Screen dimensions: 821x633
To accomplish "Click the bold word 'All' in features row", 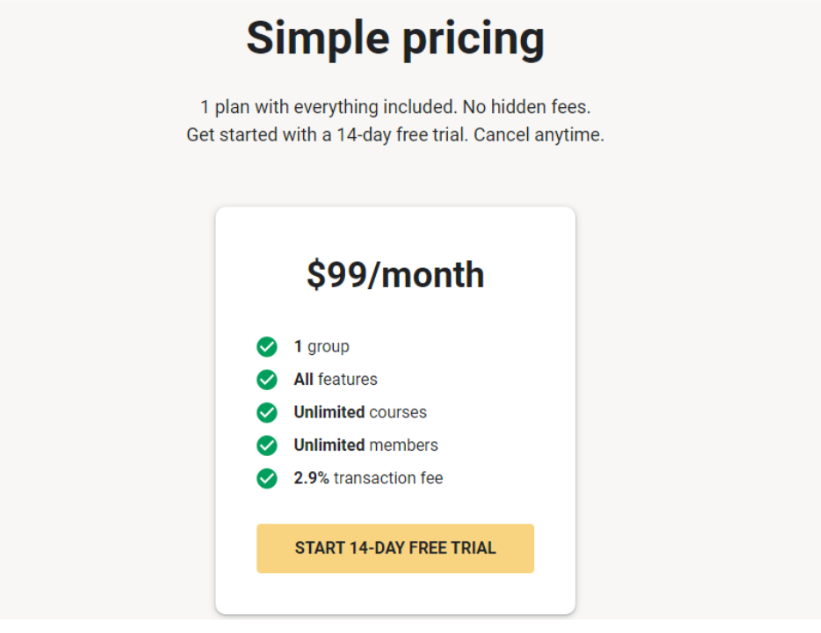I will click(x=304, y=379).
